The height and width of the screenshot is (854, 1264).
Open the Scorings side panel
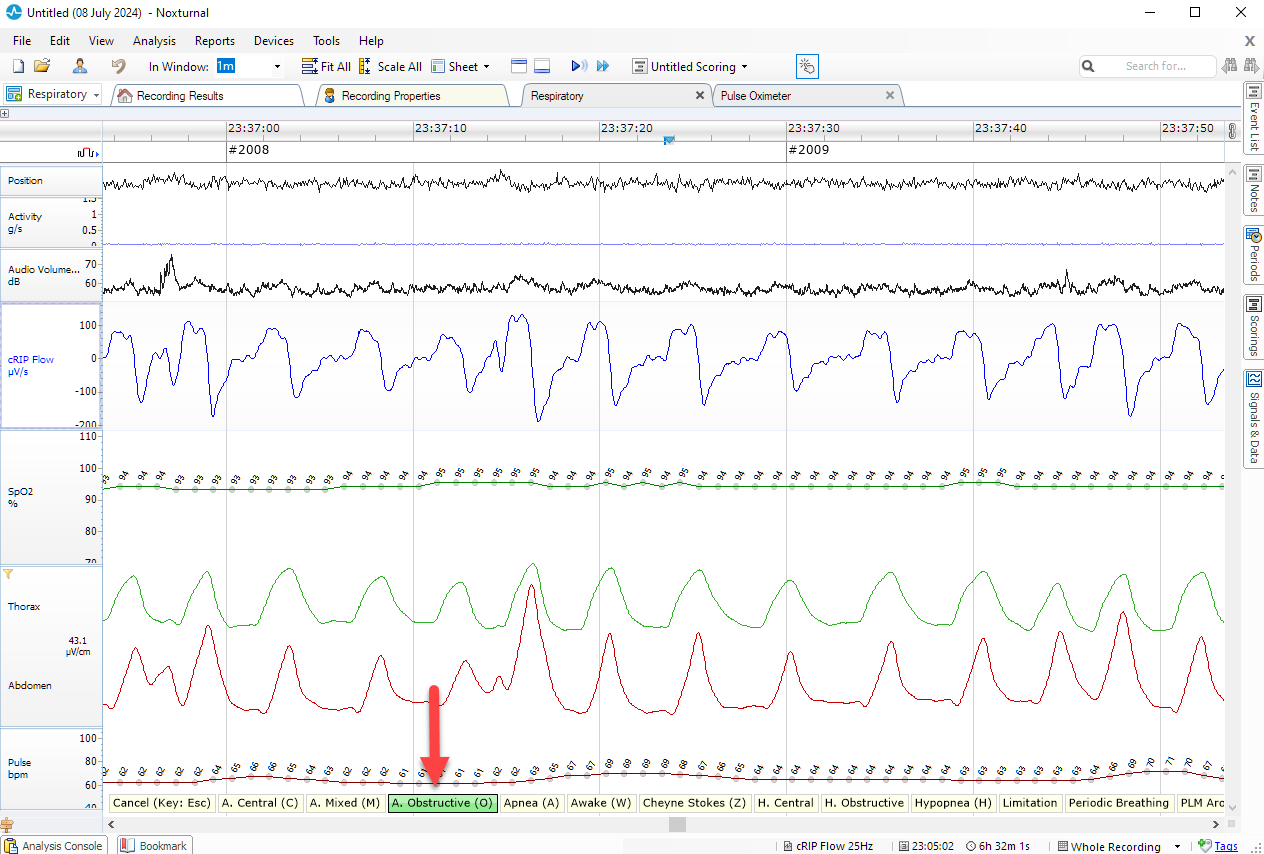click(x=1253, y=326)
